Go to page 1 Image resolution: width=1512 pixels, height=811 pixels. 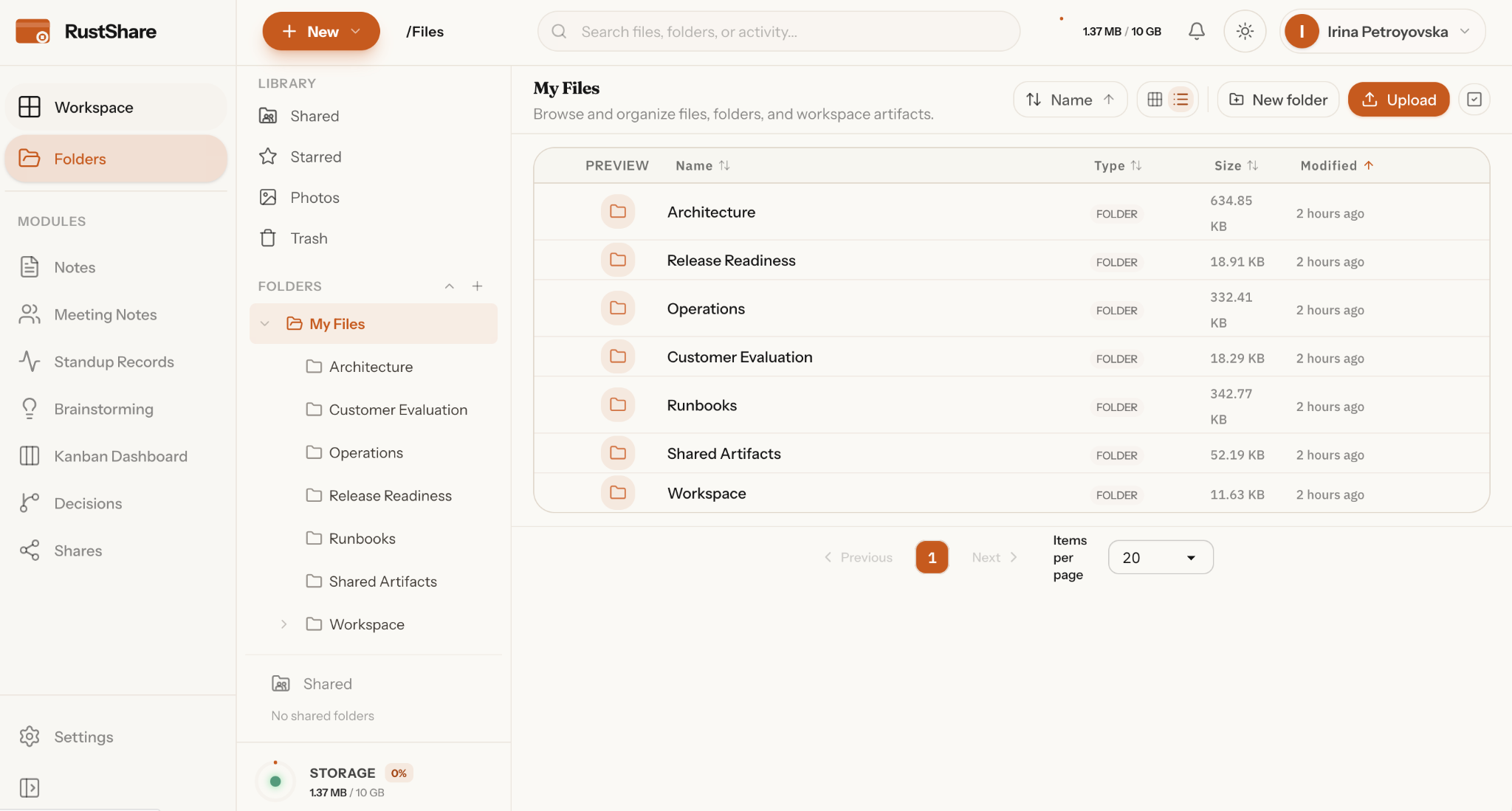[932, 557]
